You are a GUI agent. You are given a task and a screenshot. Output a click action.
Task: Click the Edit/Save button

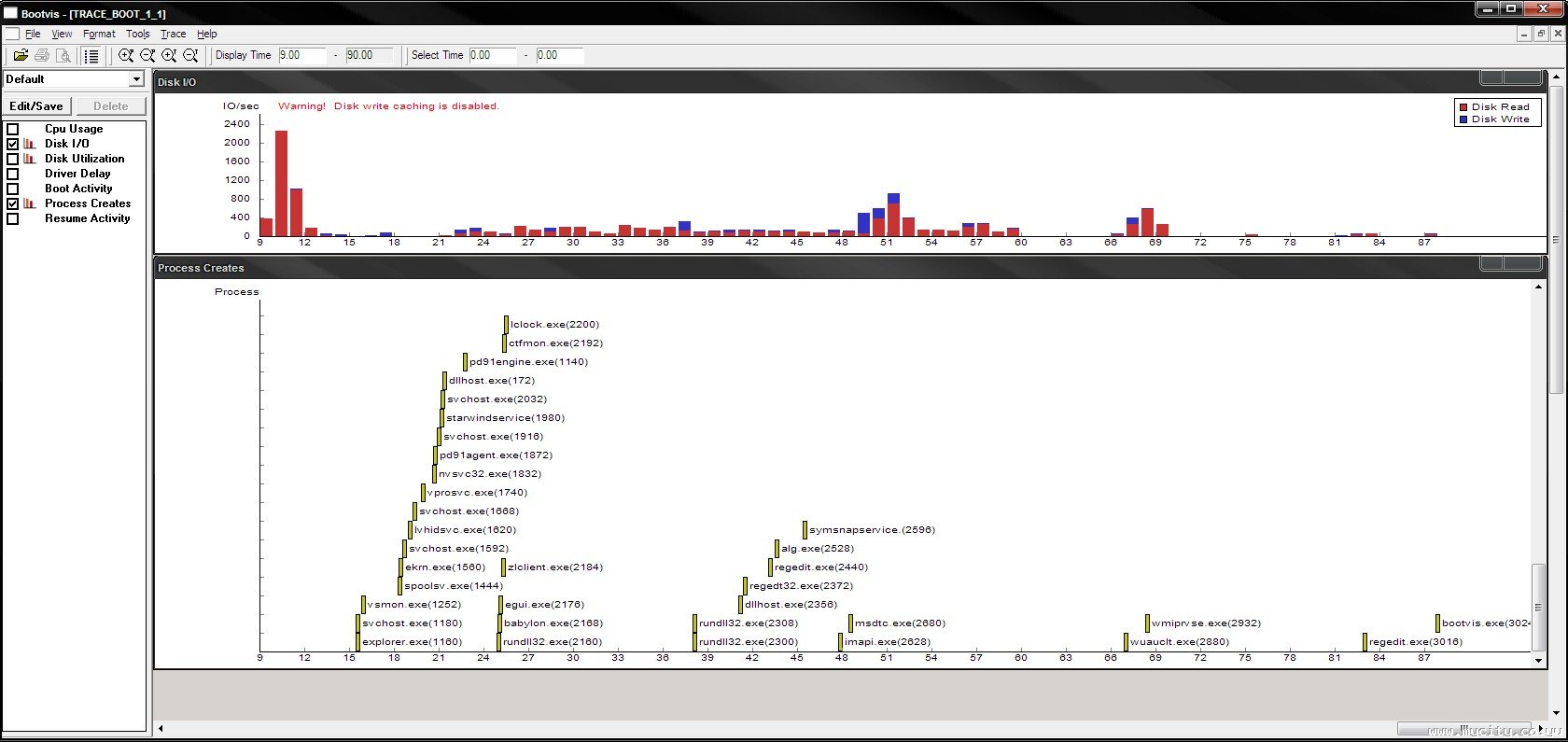pyautogui.click(x=36, y=106)
